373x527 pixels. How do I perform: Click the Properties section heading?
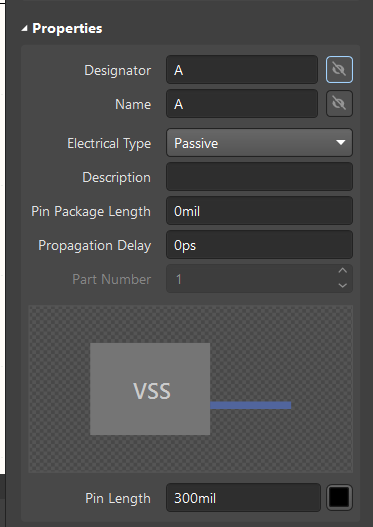(x=67, y=29)
